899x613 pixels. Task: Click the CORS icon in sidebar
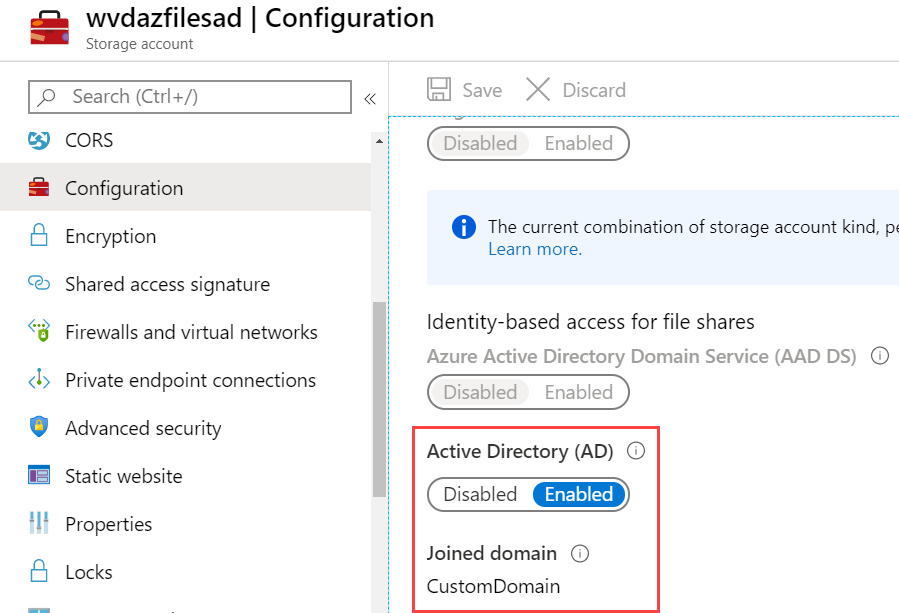pos(39,140)
